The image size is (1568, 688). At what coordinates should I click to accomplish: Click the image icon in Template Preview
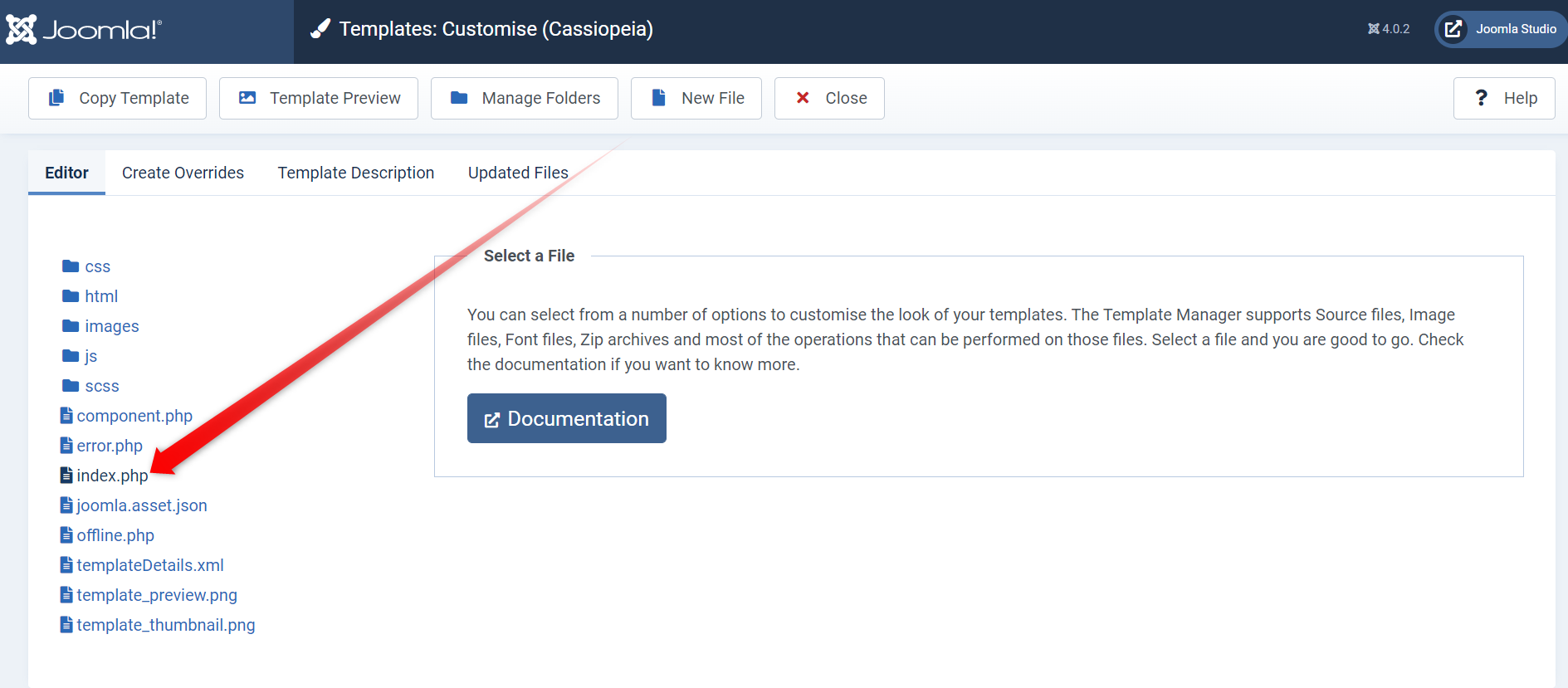pyautogui.click(x=247, y=97)
